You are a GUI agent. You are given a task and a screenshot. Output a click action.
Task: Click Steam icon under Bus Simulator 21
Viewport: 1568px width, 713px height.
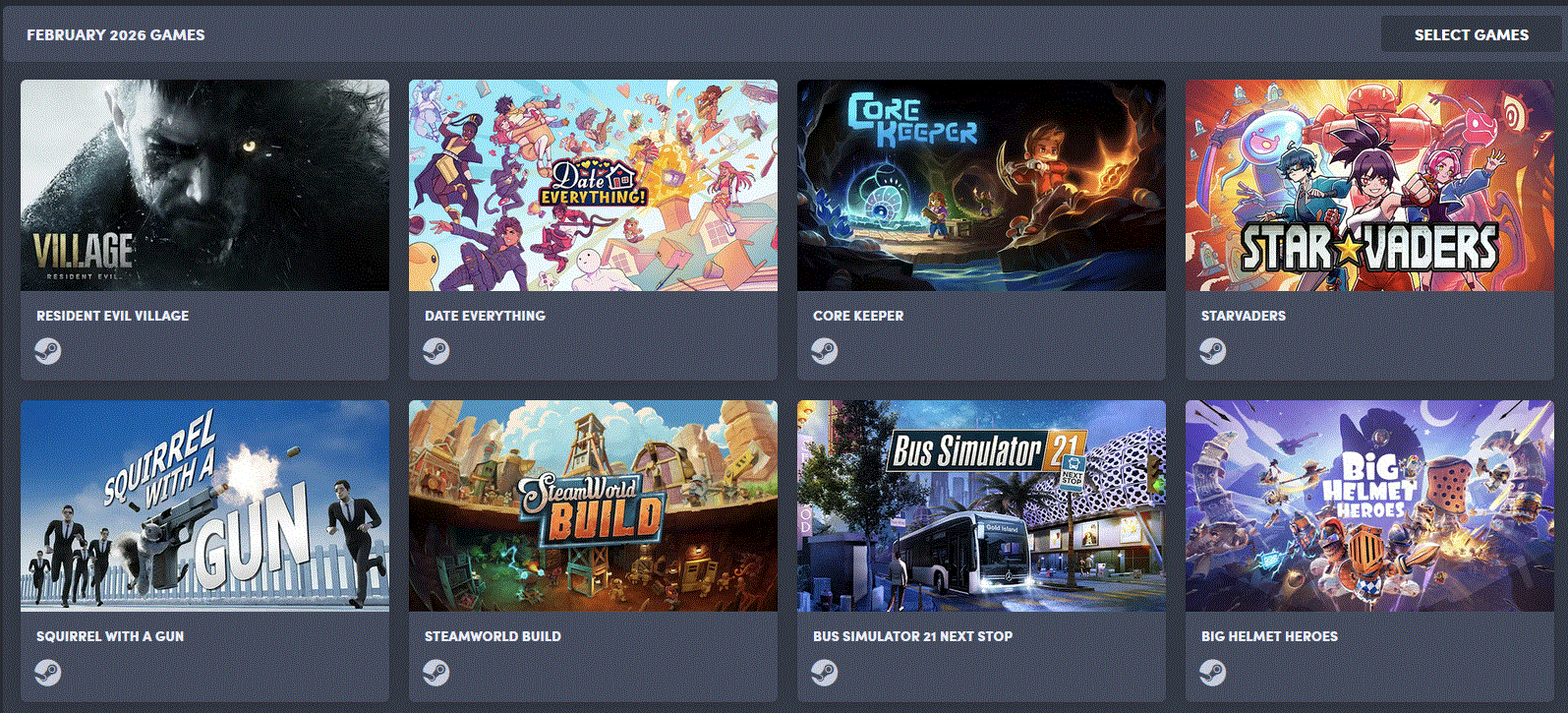coord(825,672)
